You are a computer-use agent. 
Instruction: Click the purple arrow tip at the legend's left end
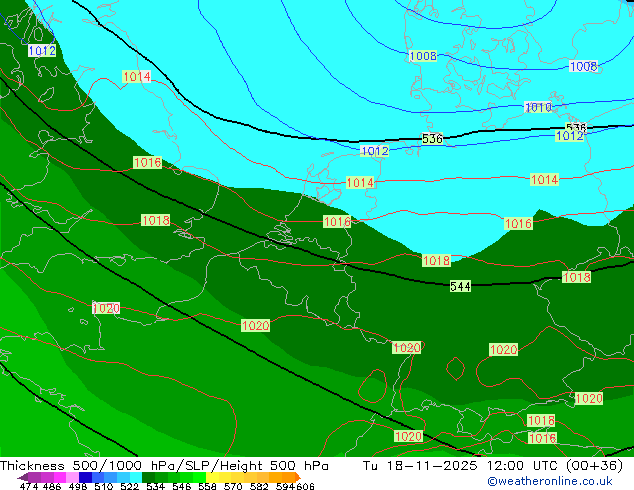(x=23, y=477)
